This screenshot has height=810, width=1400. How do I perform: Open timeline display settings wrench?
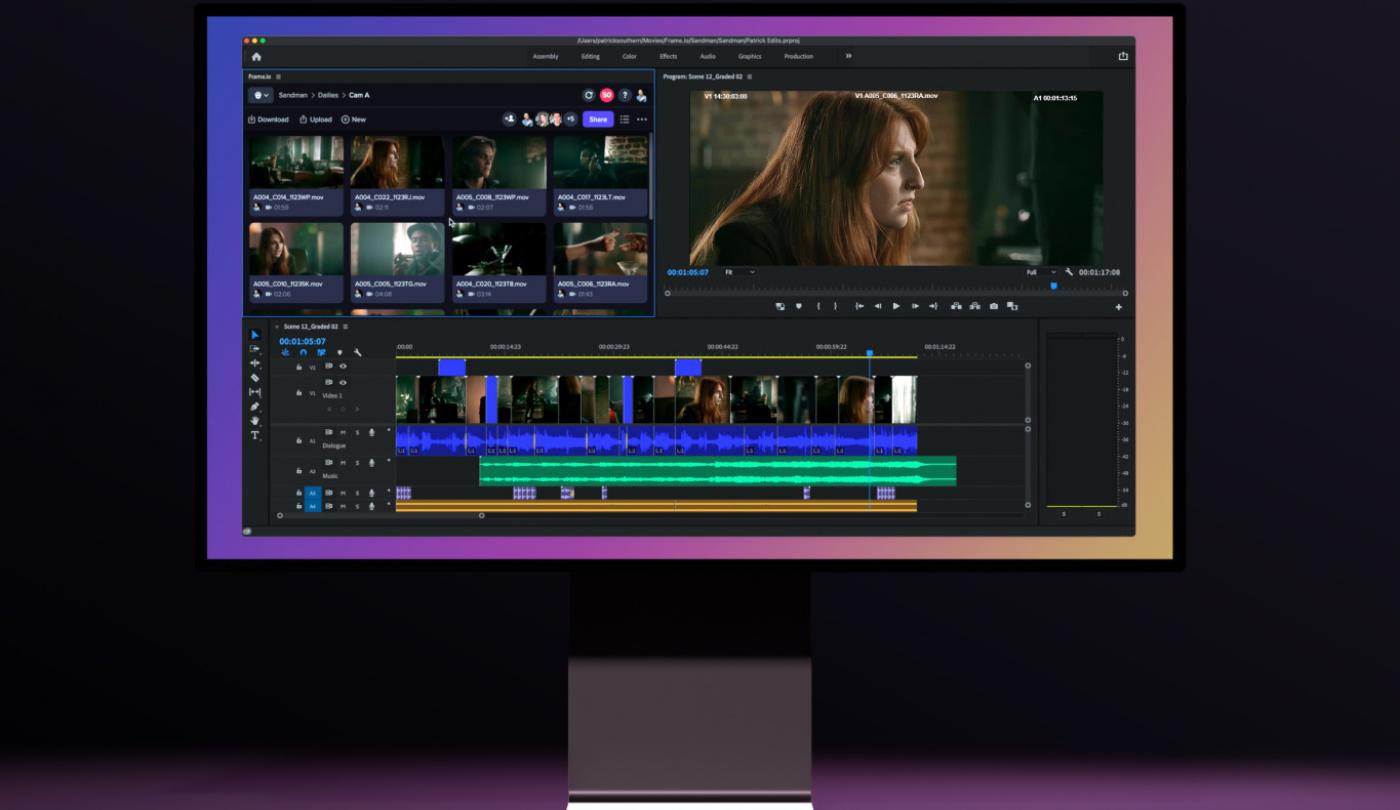coord(357,352)
